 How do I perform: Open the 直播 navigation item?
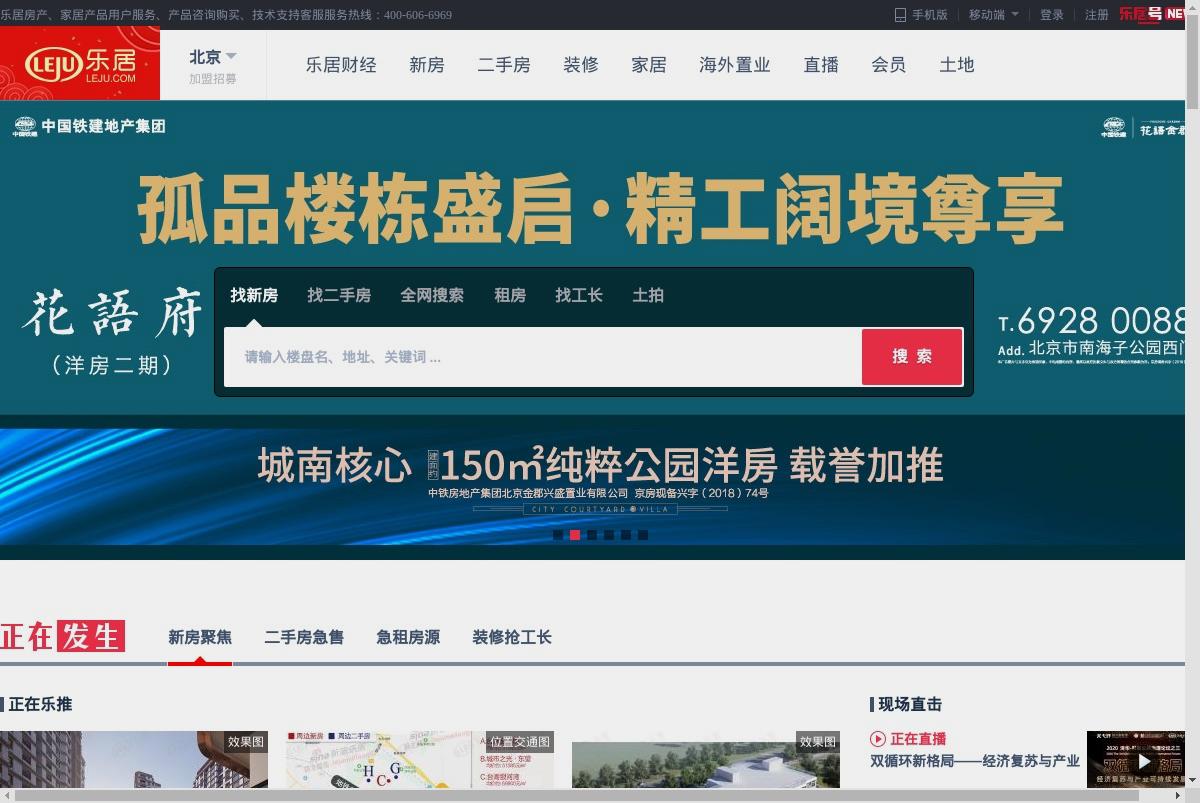821,65
